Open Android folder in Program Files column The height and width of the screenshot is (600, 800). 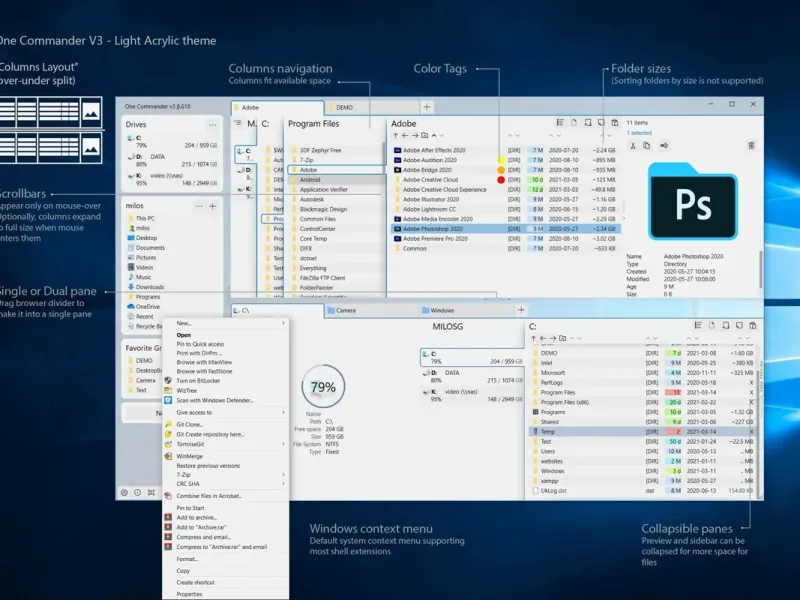tap(336, 180)
